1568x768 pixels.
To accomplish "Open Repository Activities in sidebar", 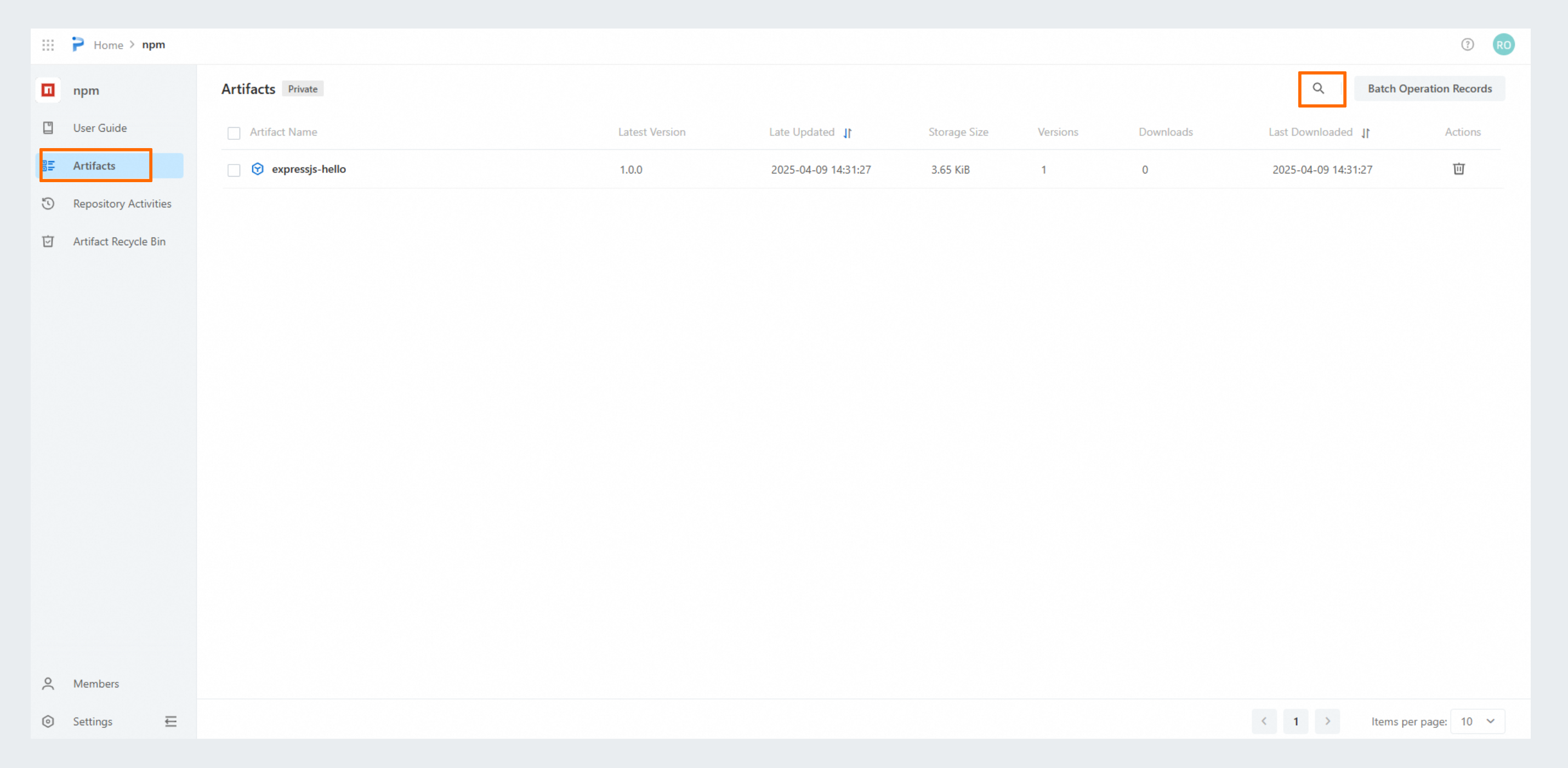I will click(x=122, y=204).
